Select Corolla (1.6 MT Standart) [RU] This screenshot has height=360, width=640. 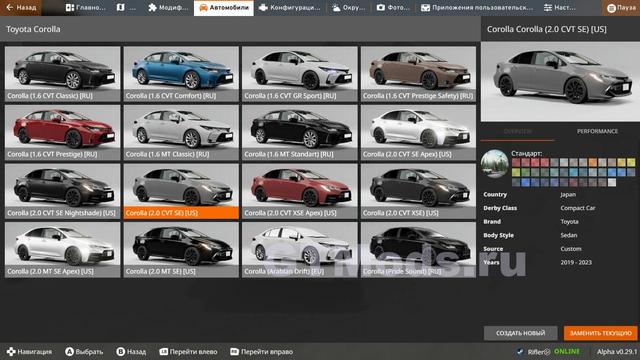point(300,132)
